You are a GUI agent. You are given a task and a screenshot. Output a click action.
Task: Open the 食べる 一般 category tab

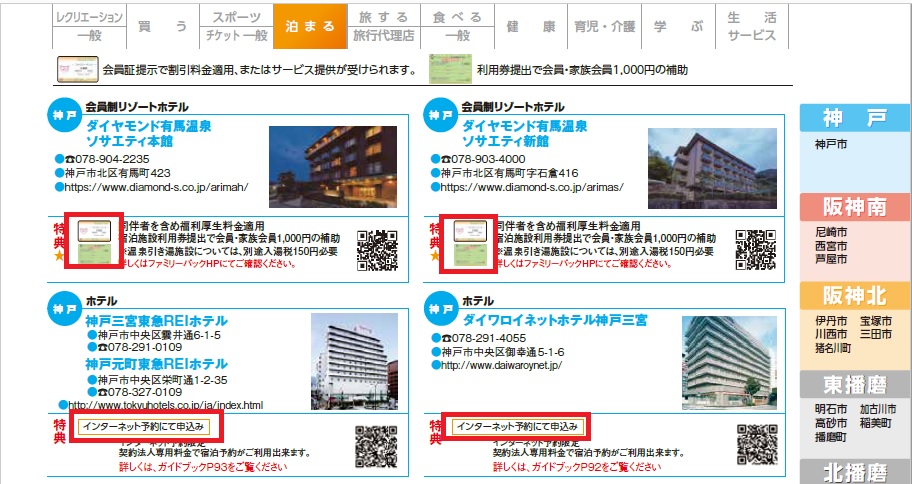pos(457,26)
